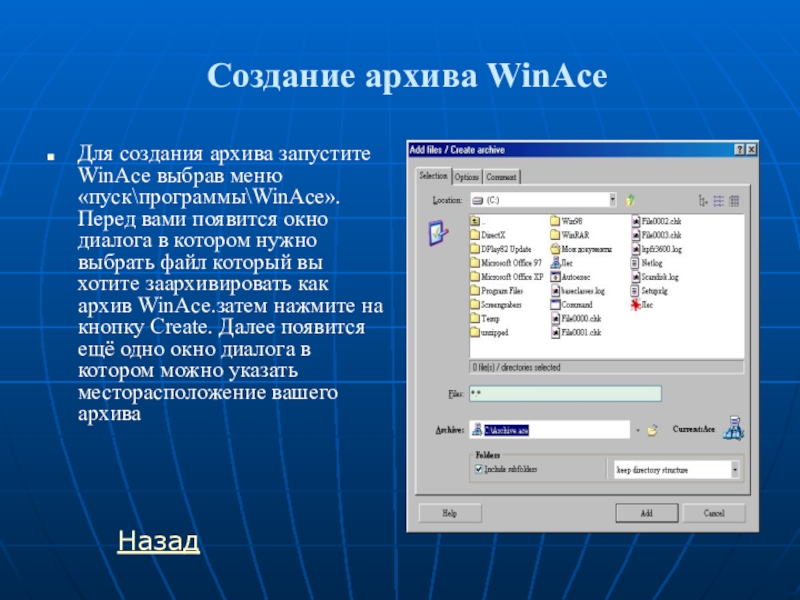
Task: Select the Scandisk.log file
Action: tap(655, 277)
